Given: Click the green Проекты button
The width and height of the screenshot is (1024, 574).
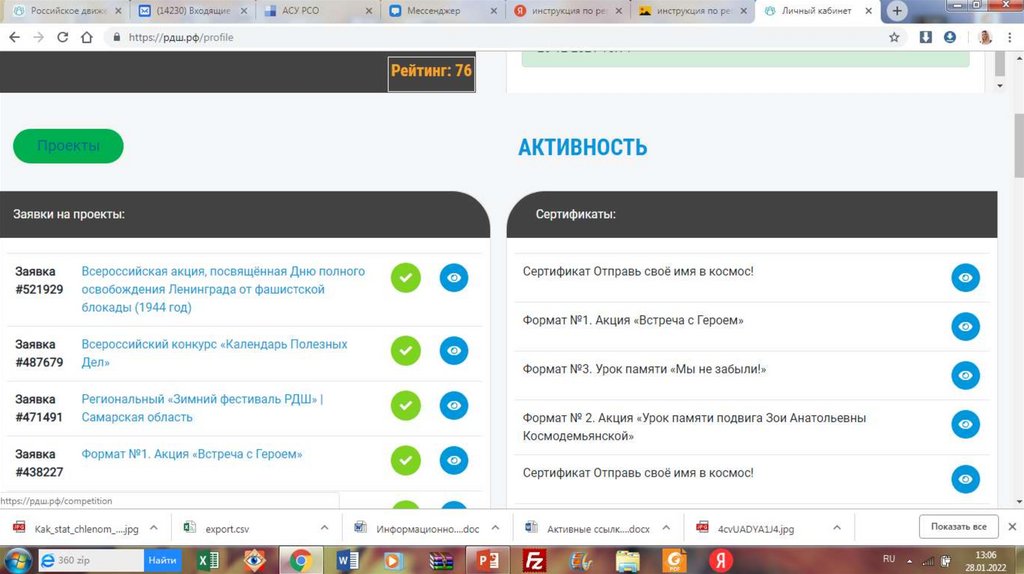Looking at the screenshot, I should pyautogui.click(x=68, y=146).
